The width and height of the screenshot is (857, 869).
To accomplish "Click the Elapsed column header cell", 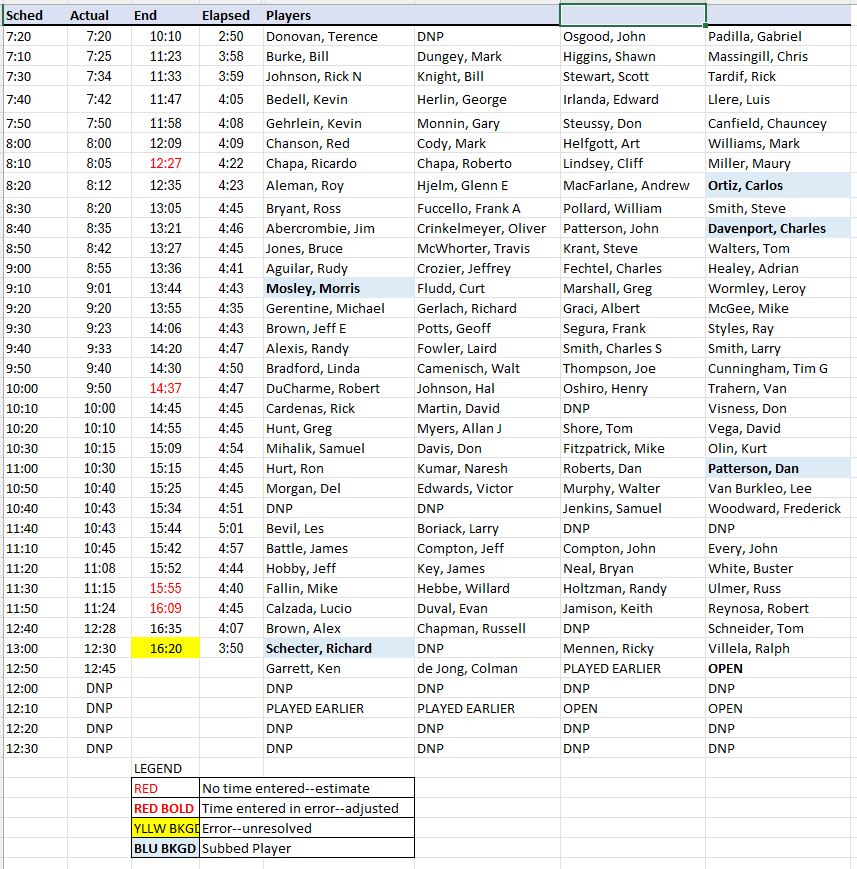I will pyautogui.click(x=231, y=16).
